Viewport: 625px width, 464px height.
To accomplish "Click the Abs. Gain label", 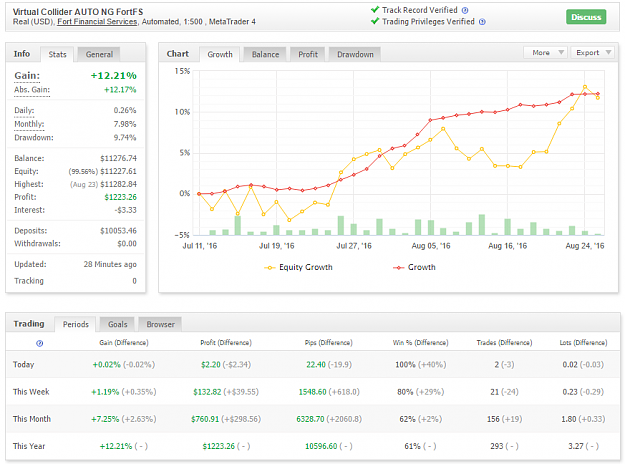I will (32, 90).
